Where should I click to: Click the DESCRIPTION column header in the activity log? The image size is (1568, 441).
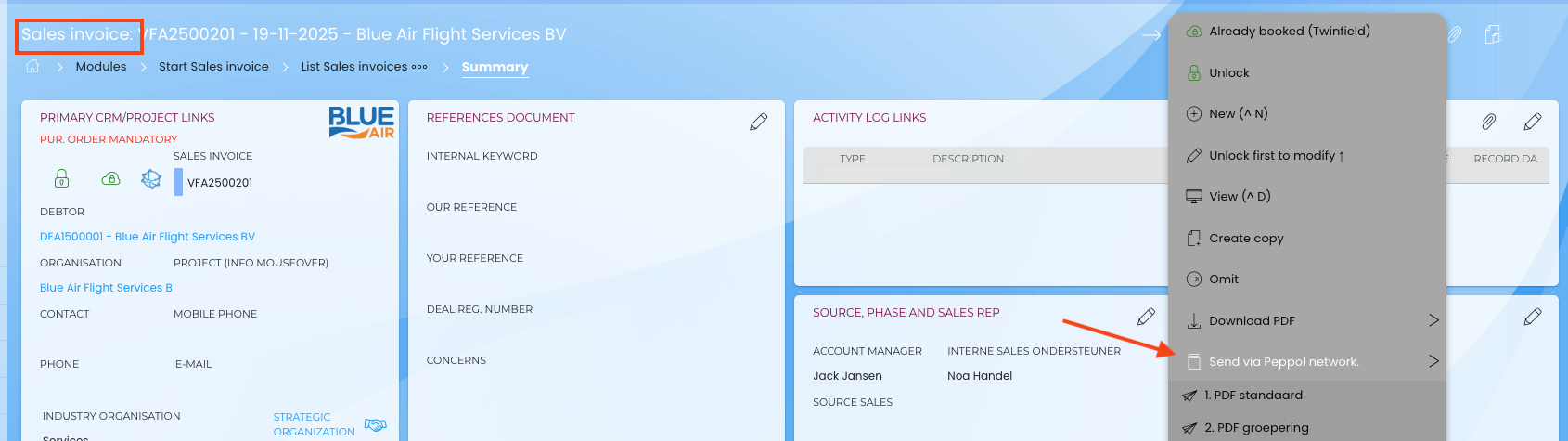(968, 159)
